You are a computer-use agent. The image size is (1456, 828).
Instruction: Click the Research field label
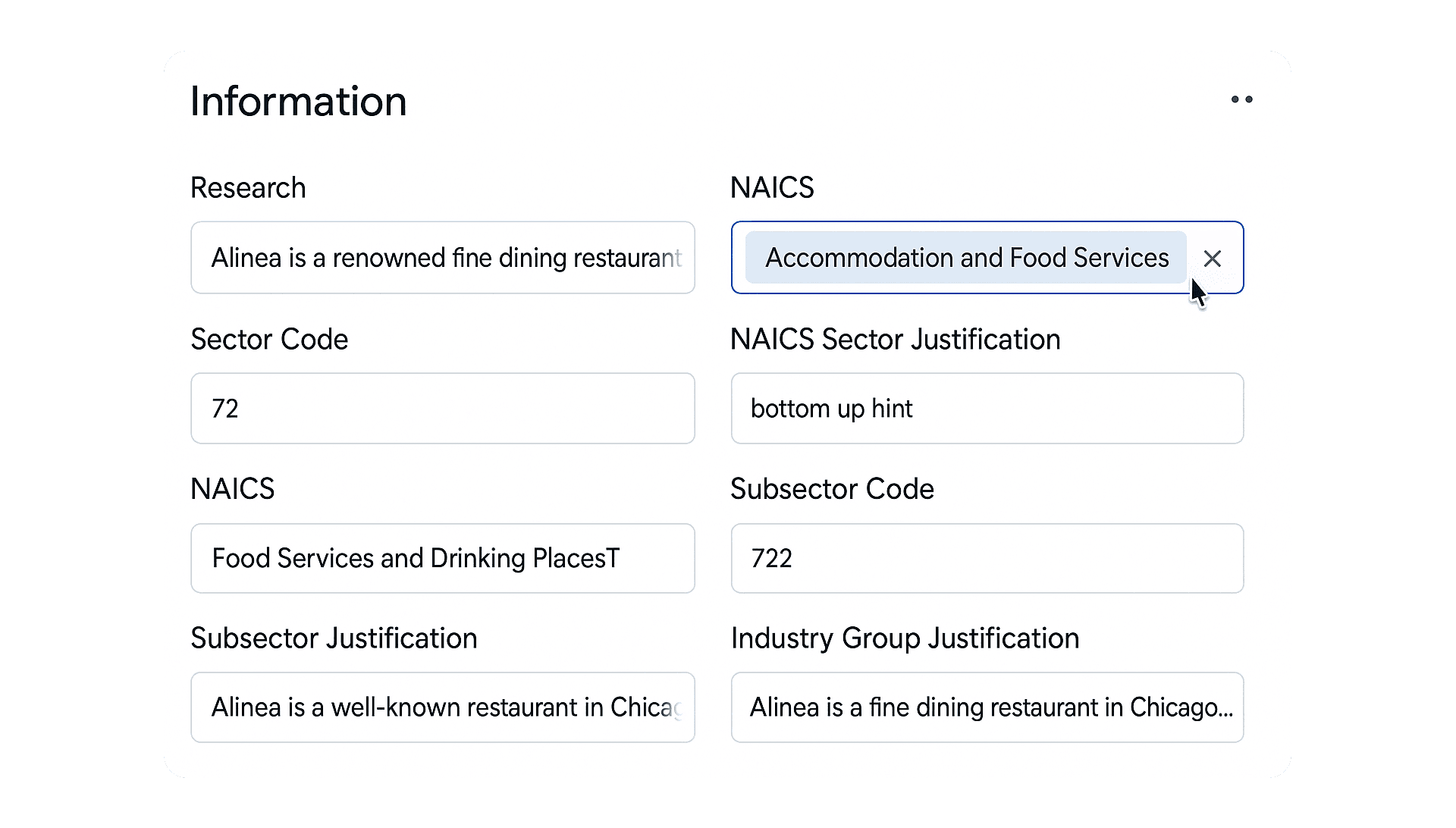[248, 187]
